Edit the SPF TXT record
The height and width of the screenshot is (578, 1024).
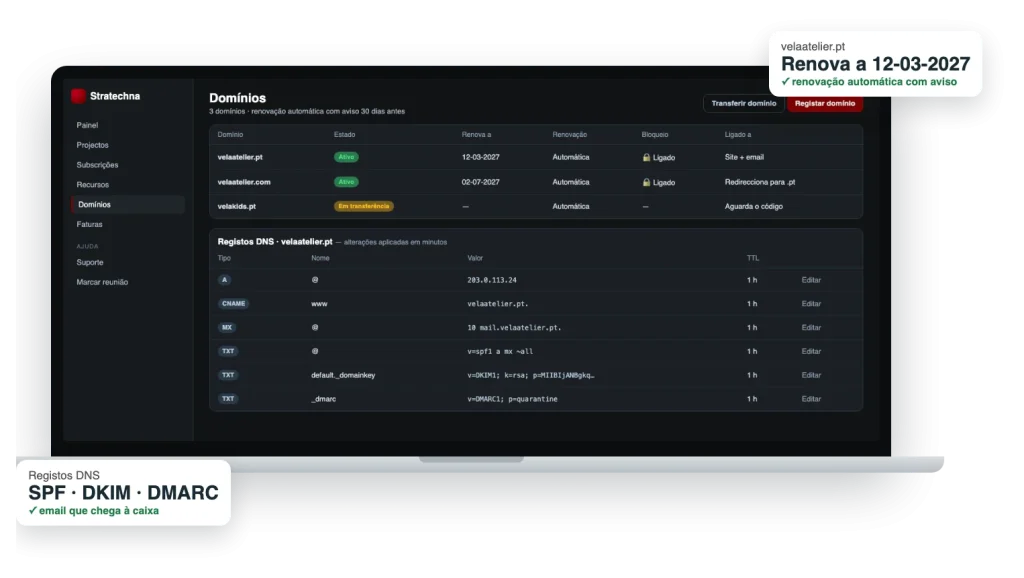point(811,351)
